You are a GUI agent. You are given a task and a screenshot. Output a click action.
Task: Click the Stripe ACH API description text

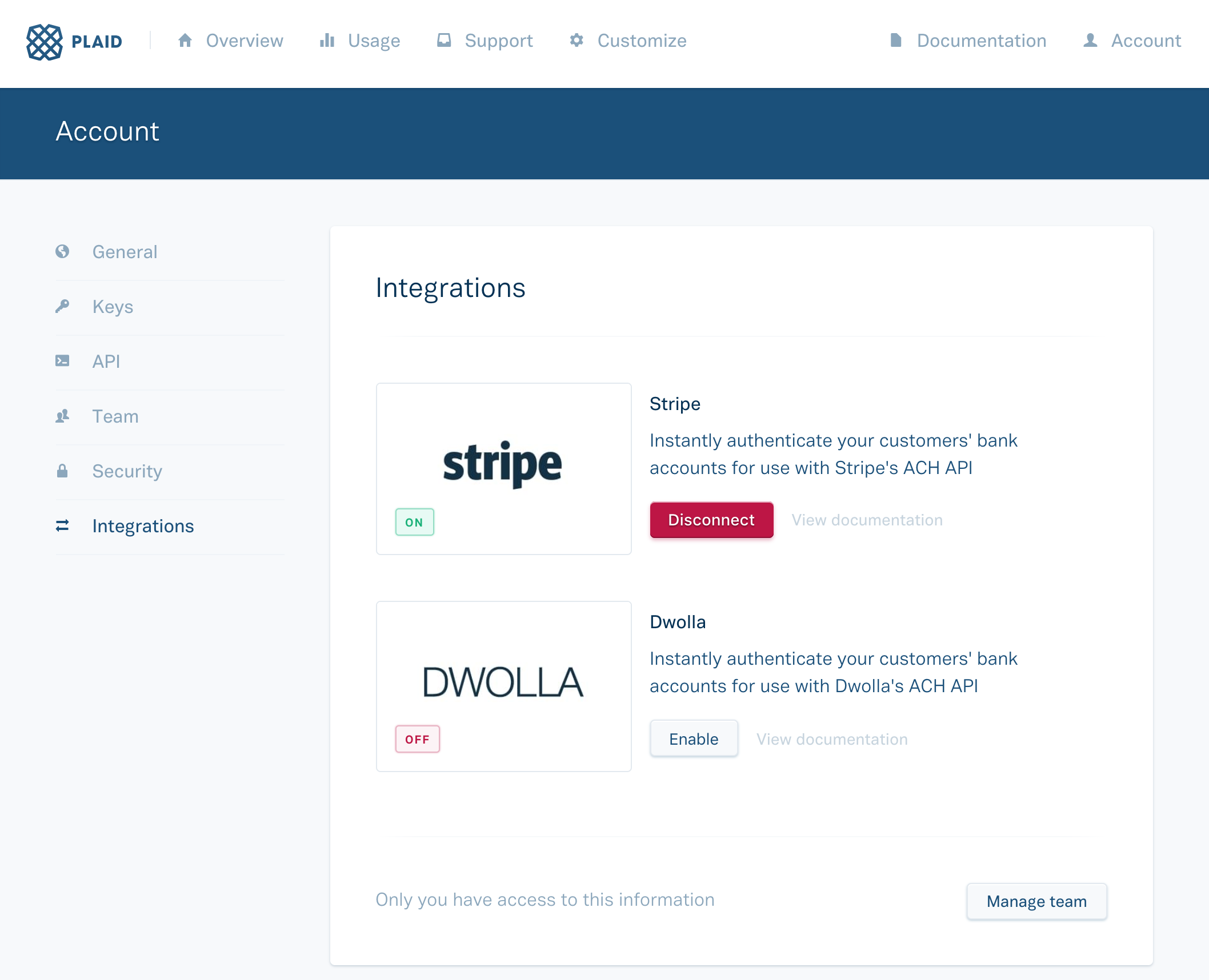(833, 454)
